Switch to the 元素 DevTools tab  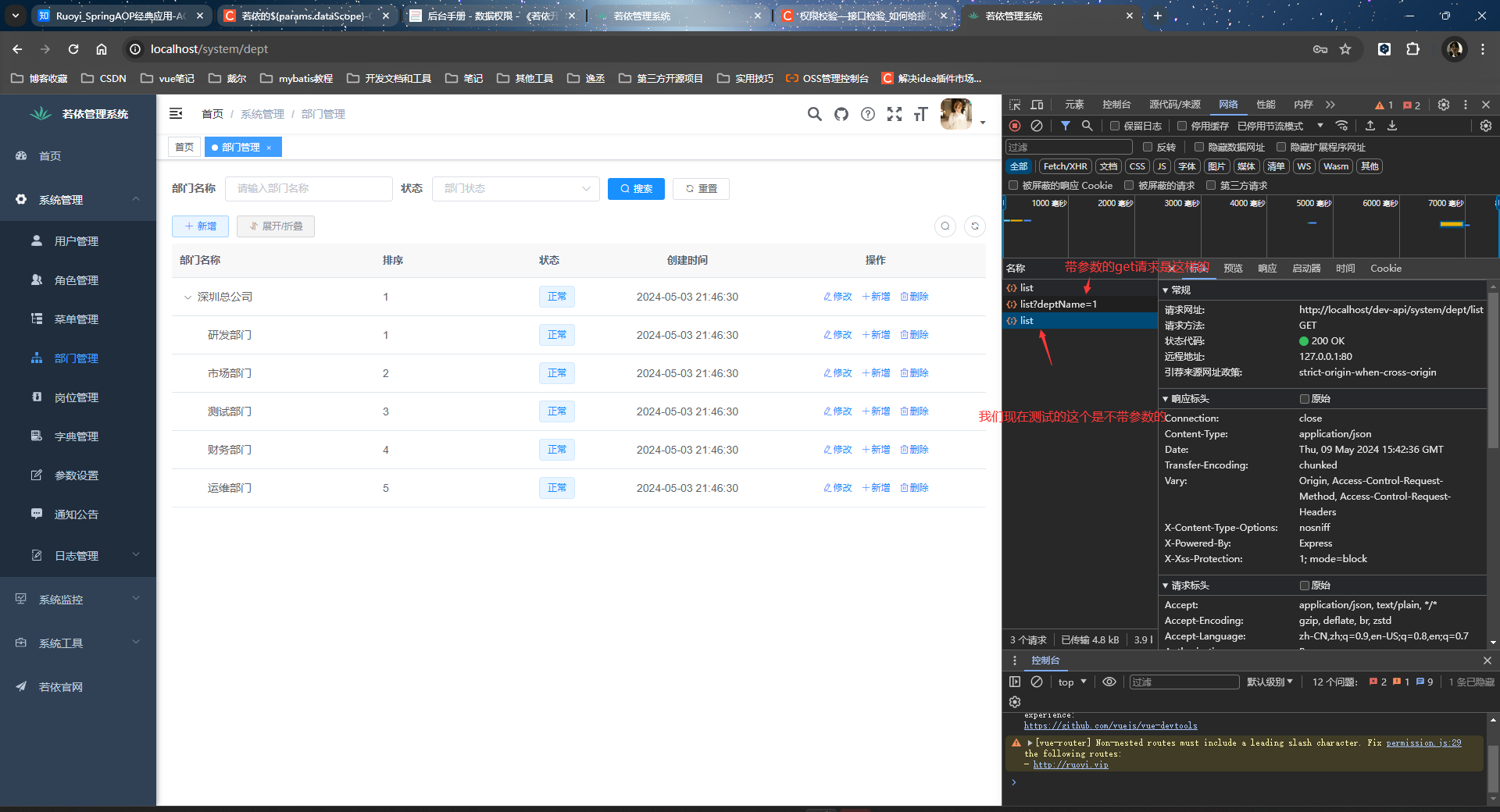coord(1074,105)
